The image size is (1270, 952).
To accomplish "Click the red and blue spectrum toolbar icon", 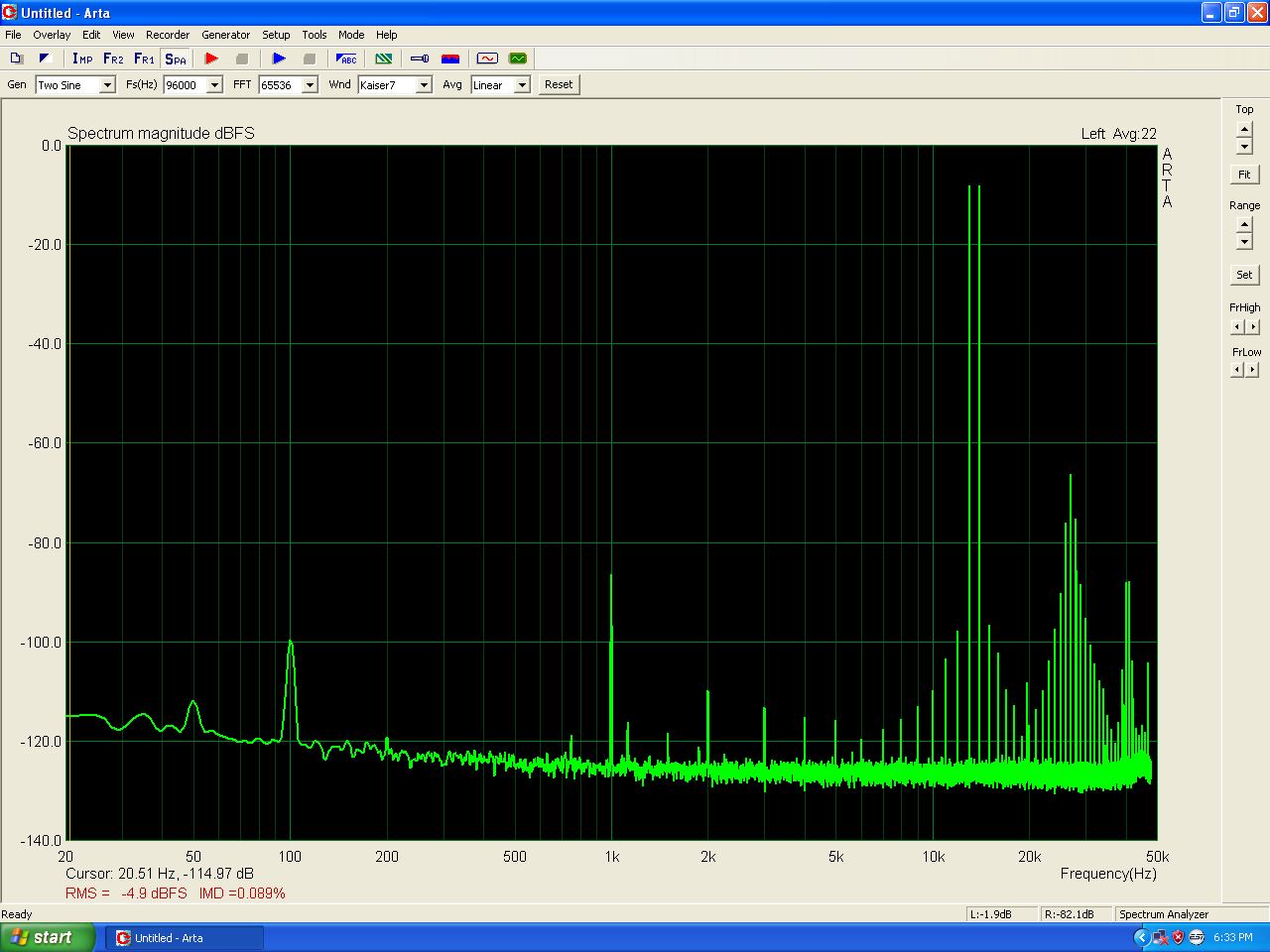I will pyautogui.click(x=450, y=59).
